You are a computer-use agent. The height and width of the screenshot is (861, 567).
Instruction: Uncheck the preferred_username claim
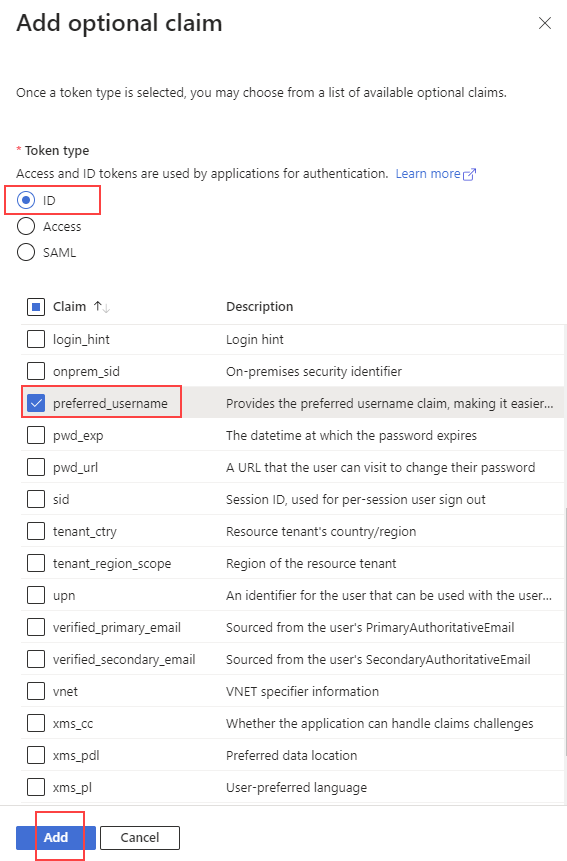pyautogui.click(x=36, y=403)
